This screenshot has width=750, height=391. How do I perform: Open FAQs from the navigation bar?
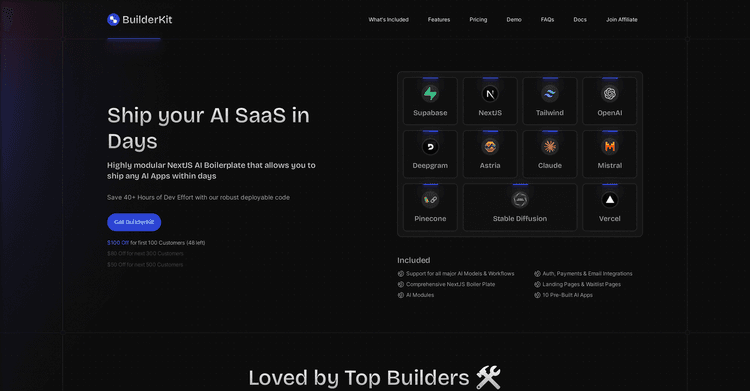(547, 20)
